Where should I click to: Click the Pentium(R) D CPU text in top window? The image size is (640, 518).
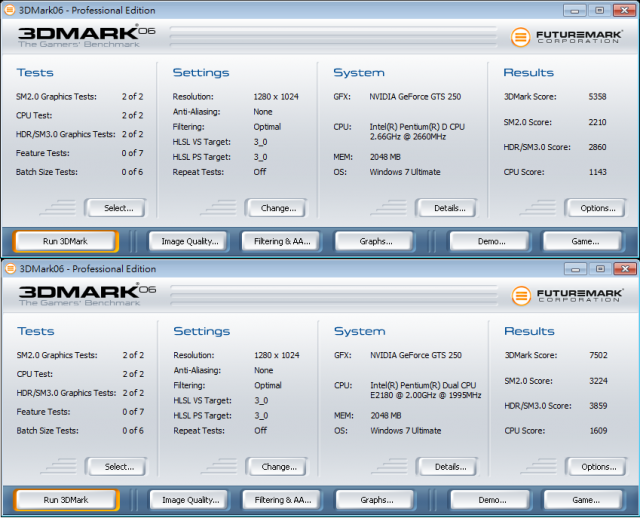point(417,131)
